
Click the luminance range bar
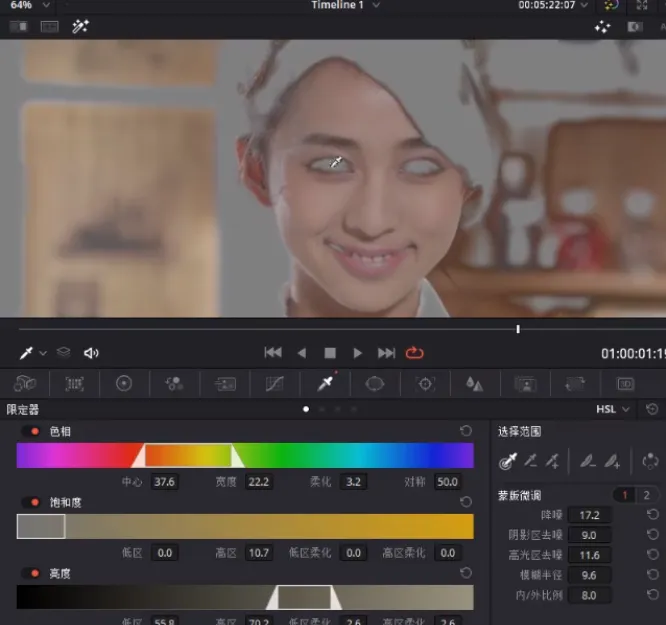pyautogui.click(x=245, y=597)
